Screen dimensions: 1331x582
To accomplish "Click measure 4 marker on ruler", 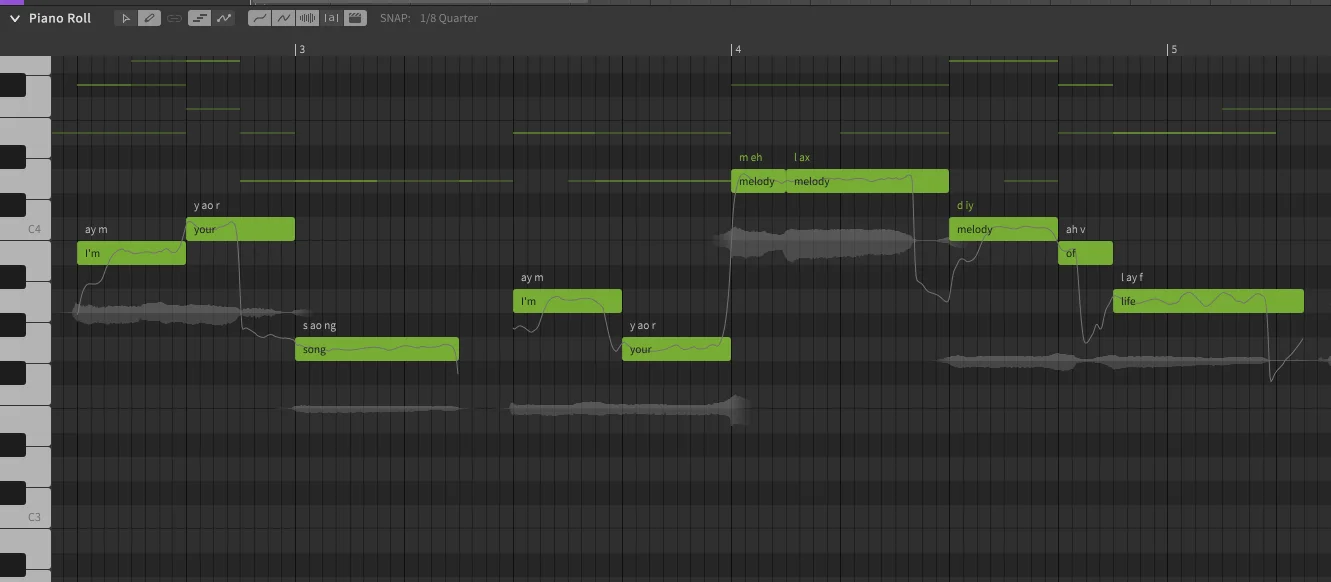I will pos(737,49).
